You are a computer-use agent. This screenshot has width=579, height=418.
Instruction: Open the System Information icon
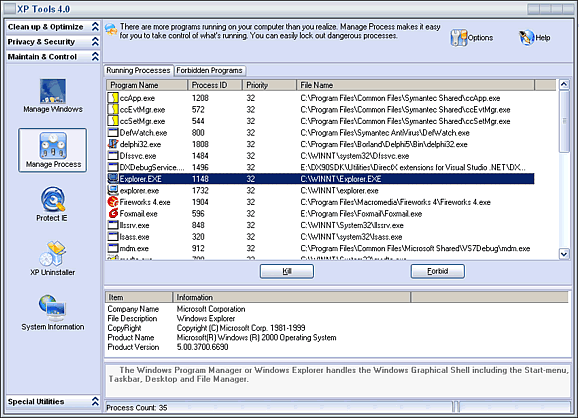click(52, 308)
